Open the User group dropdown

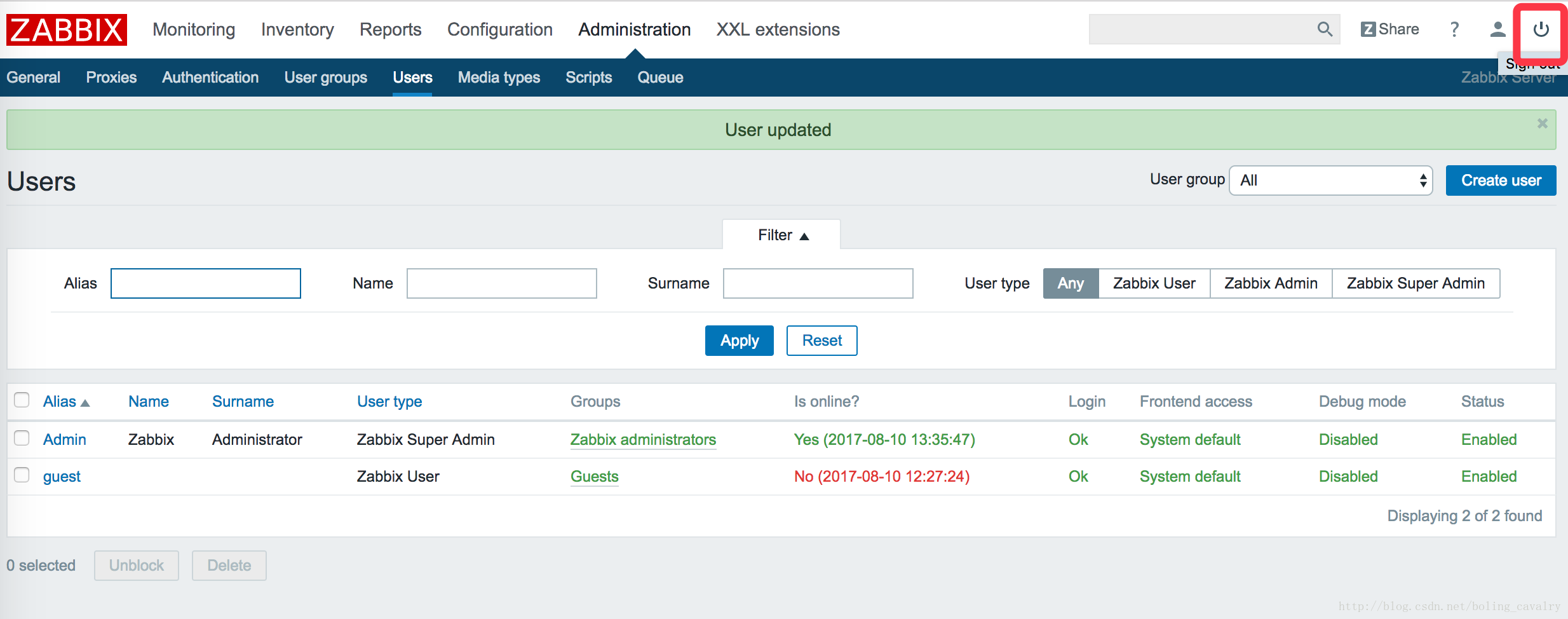[1330, 180]
